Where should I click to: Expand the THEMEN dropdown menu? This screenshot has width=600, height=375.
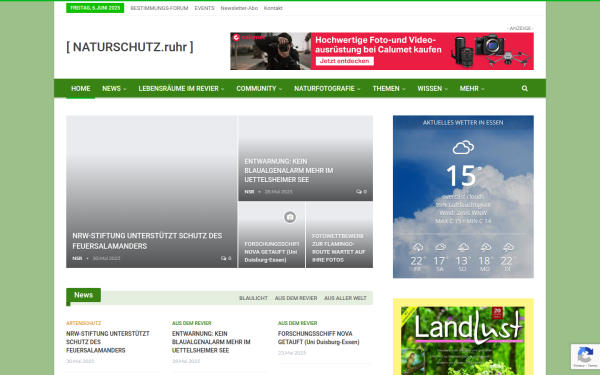pos(389,88)
